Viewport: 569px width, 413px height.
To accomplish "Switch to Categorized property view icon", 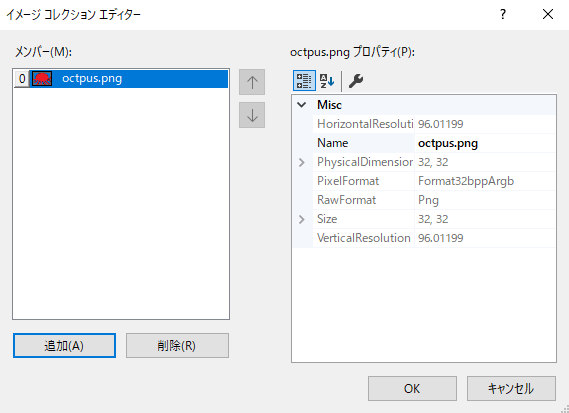I will [x=304, y=81].
